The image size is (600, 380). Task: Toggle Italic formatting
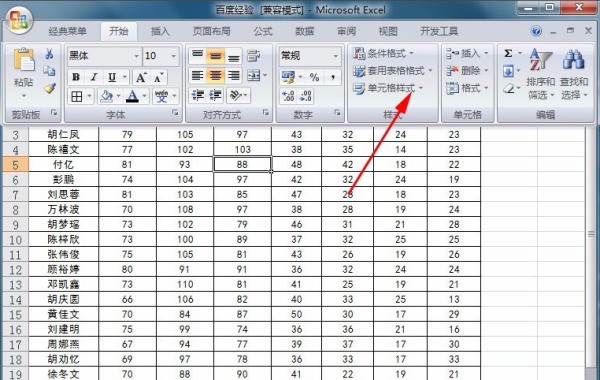(94, 77)
